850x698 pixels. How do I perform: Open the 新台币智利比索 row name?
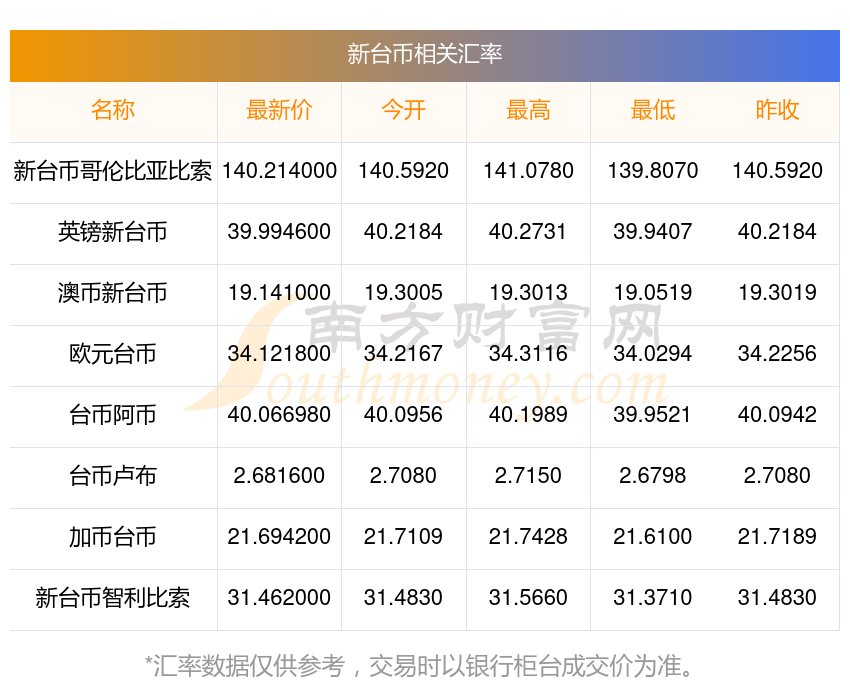pos(113,598)
